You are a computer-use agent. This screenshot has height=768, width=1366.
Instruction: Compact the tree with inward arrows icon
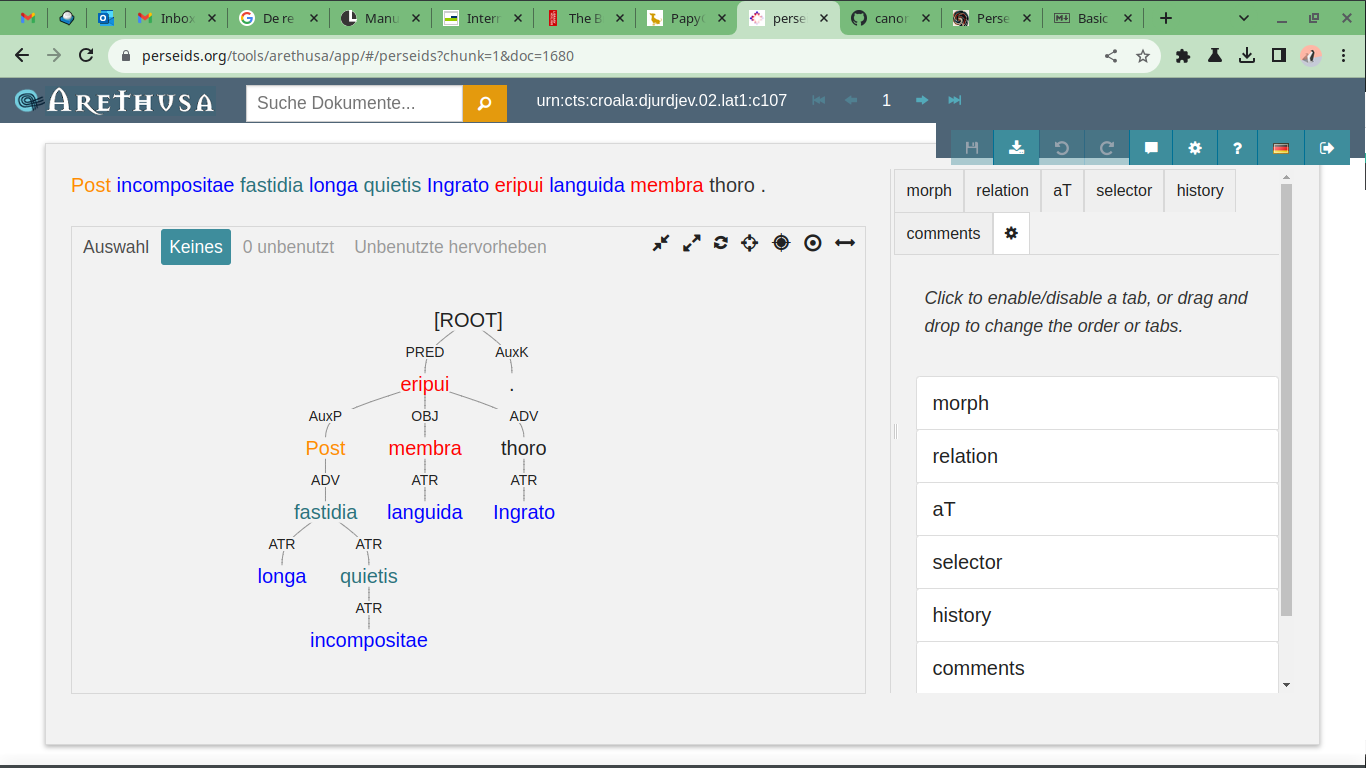(x=661, y=243)
